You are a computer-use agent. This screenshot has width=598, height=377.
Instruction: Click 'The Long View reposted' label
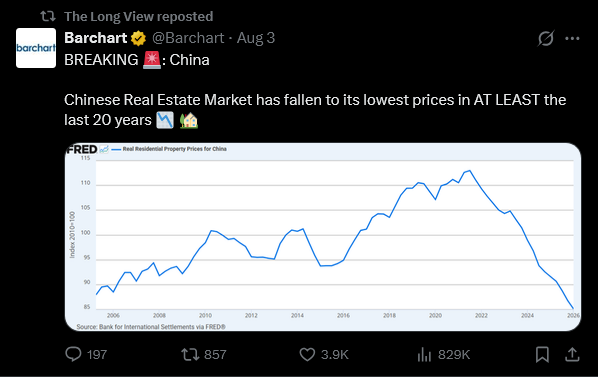click(138, 16)
